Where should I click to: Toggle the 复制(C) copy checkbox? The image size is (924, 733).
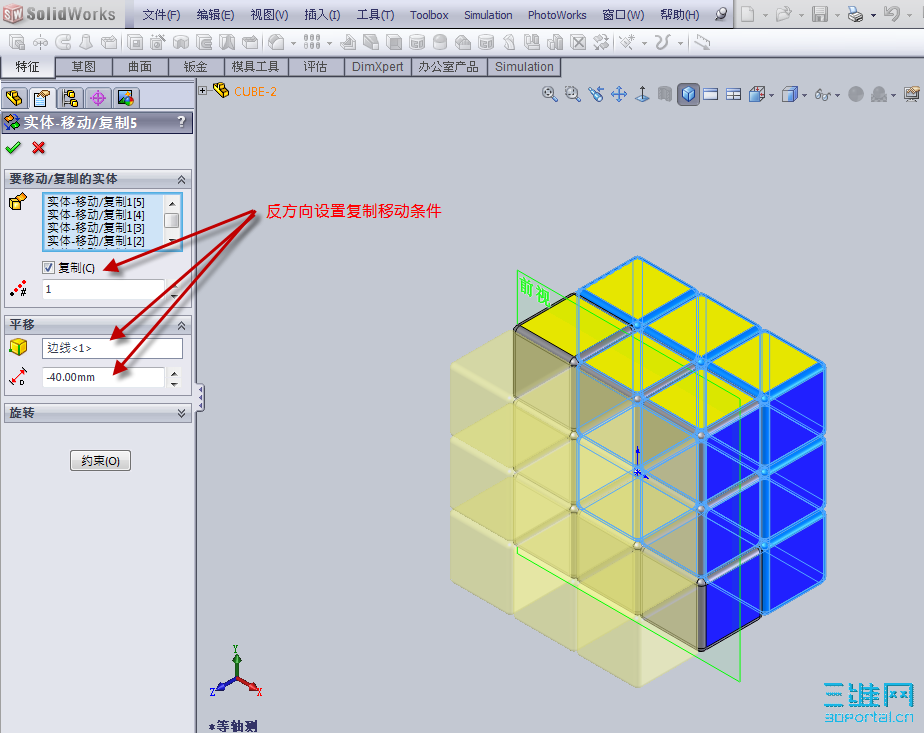[x=48, y=268]
